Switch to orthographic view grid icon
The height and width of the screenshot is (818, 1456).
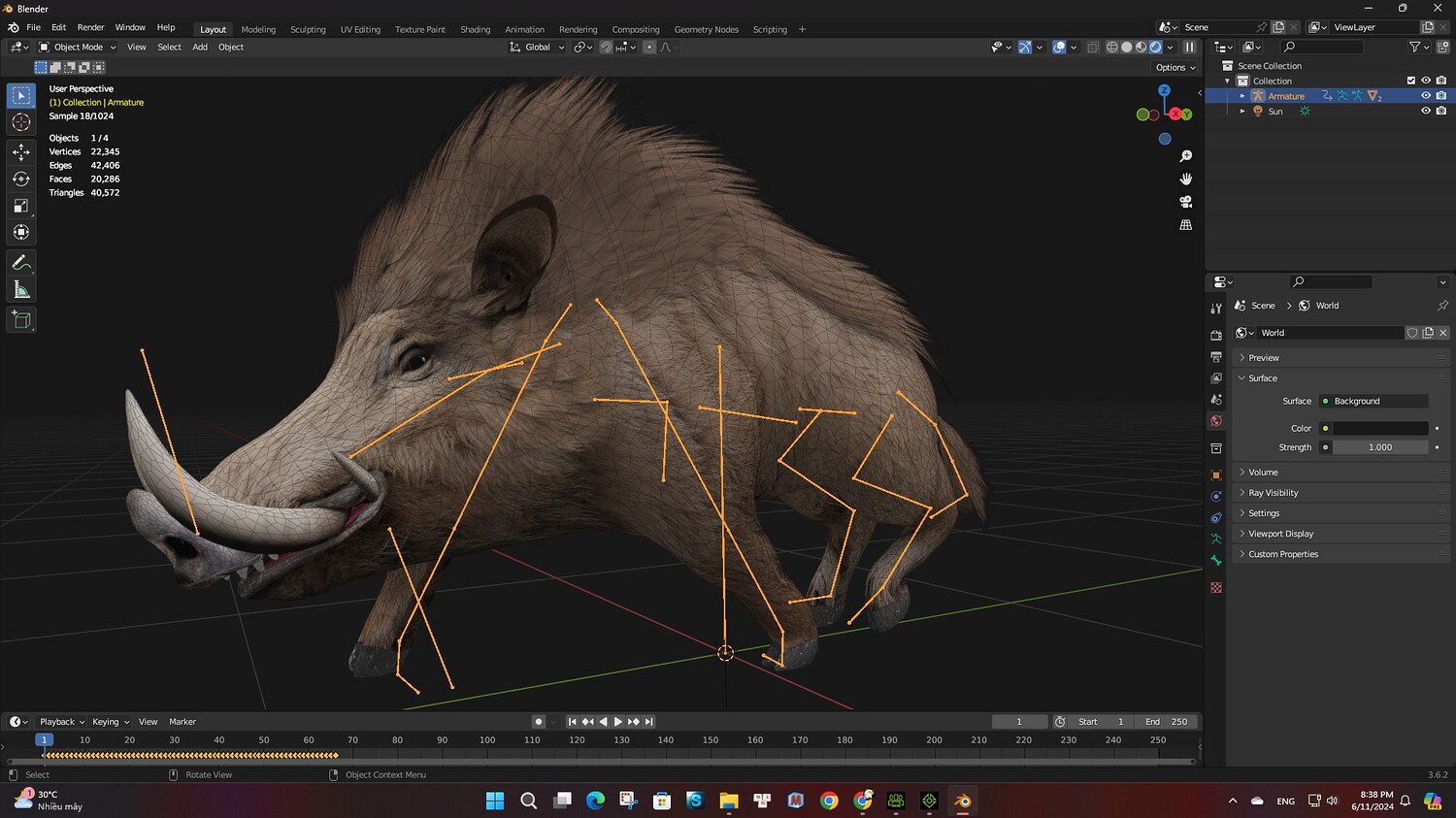click(1185, 225)
